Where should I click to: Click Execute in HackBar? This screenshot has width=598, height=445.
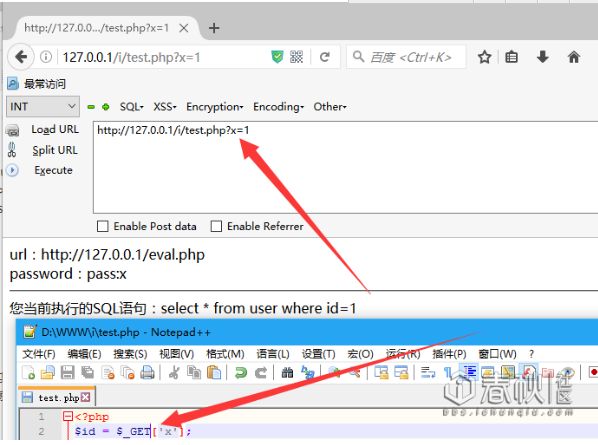pos(53,170)
